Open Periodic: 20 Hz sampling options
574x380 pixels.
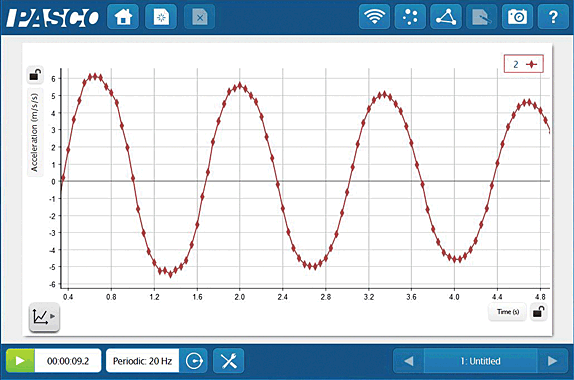[142, 361]
